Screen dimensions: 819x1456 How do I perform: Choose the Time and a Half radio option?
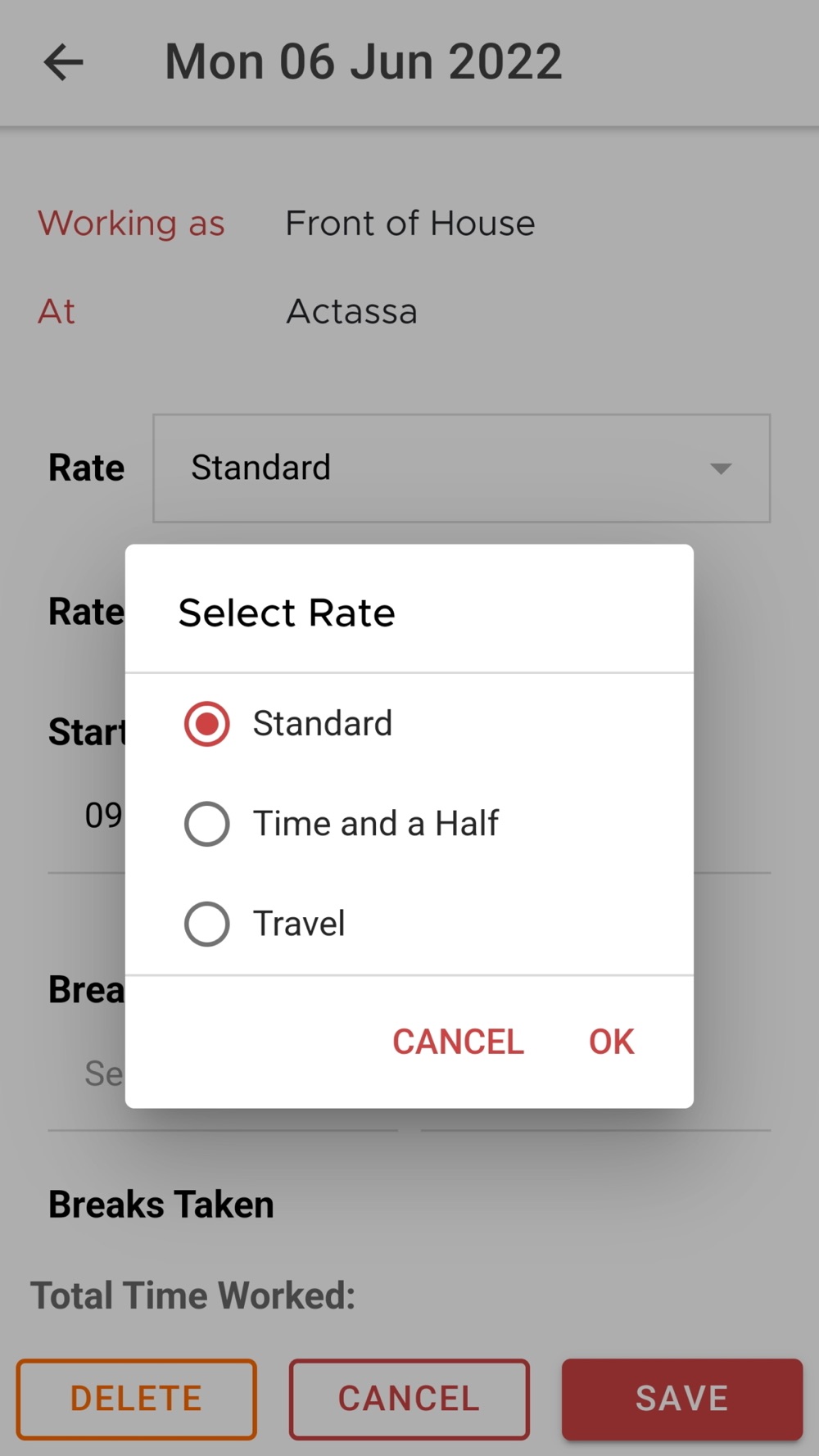click(206, 824)
